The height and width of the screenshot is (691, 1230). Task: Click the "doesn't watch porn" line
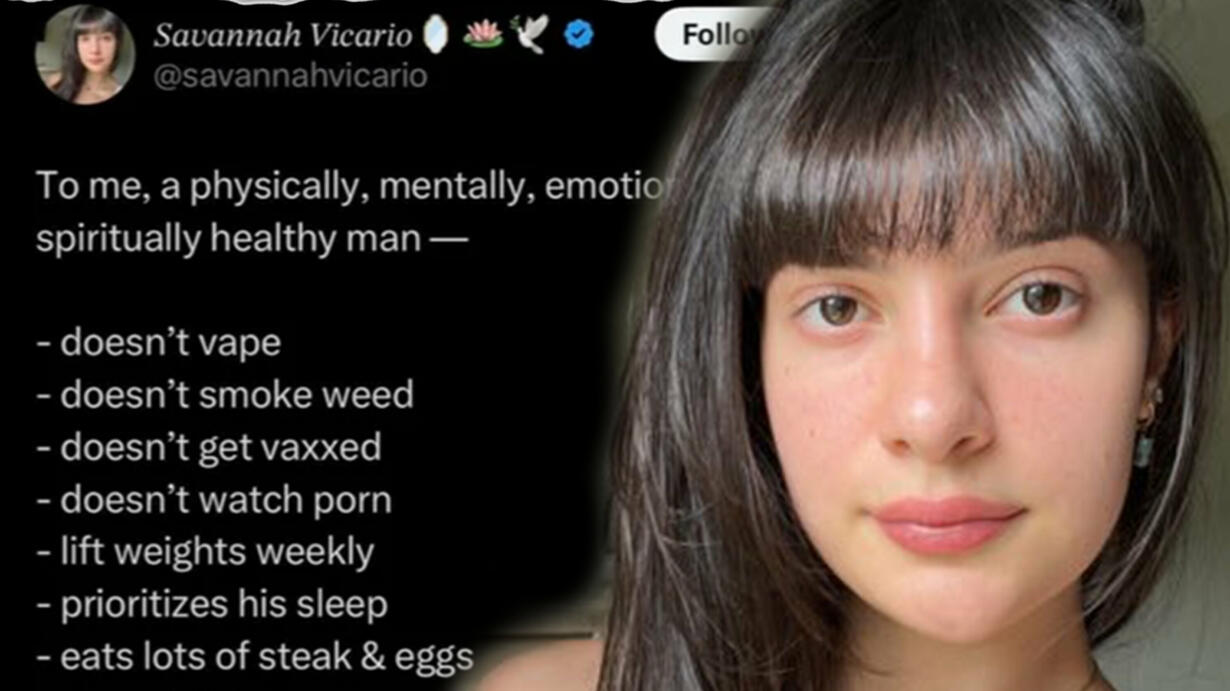tap(214, 500)
